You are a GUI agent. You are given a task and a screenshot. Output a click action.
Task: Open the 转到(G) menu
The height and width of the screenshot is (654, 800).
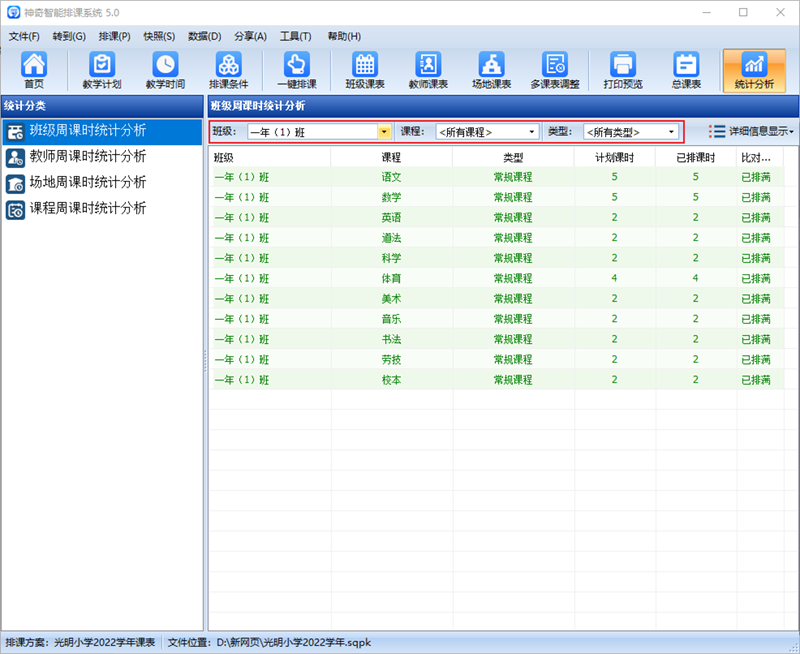pos(69,36)
